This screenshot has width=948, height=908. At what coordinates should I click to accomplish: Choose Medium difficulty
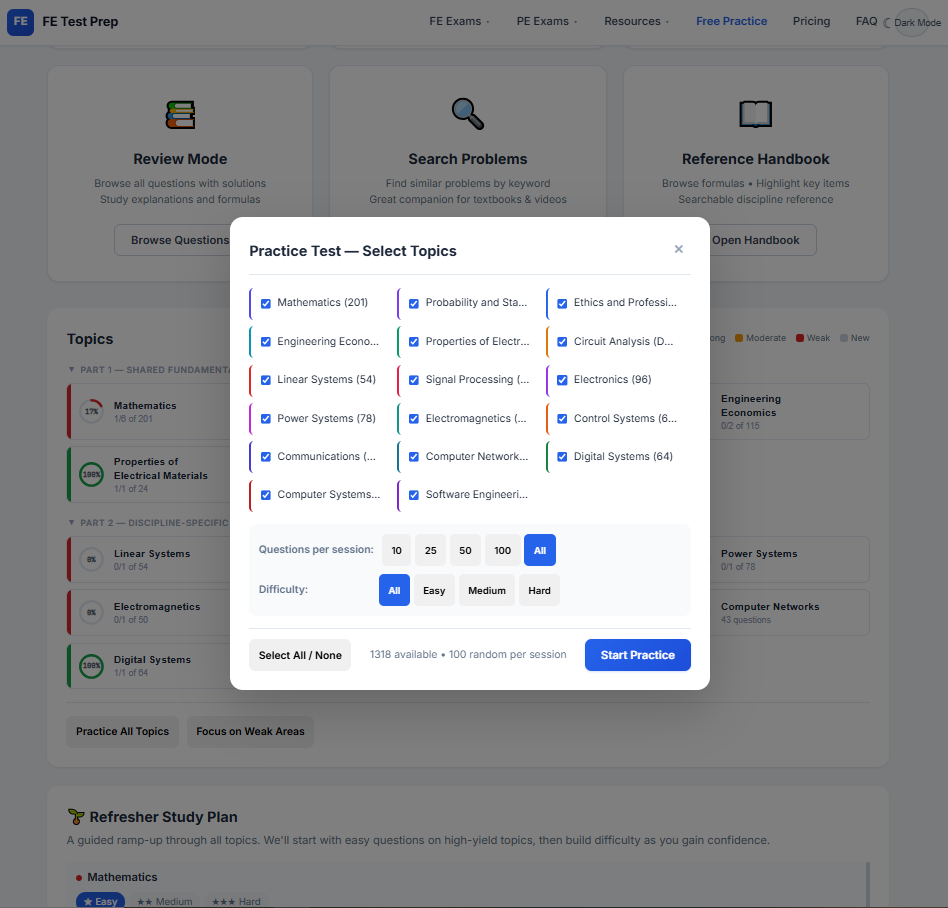click(487, 590)
